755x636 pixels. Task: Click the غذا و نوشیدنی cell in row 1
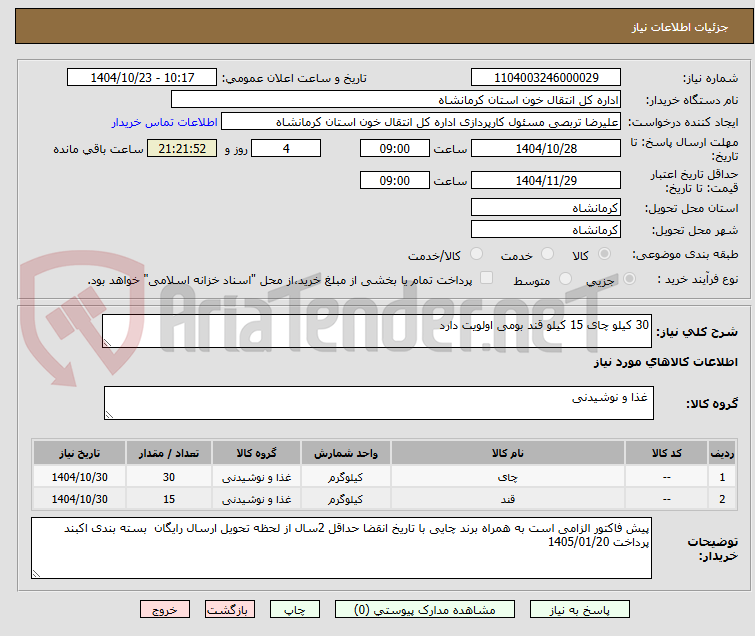pos(256,477)
